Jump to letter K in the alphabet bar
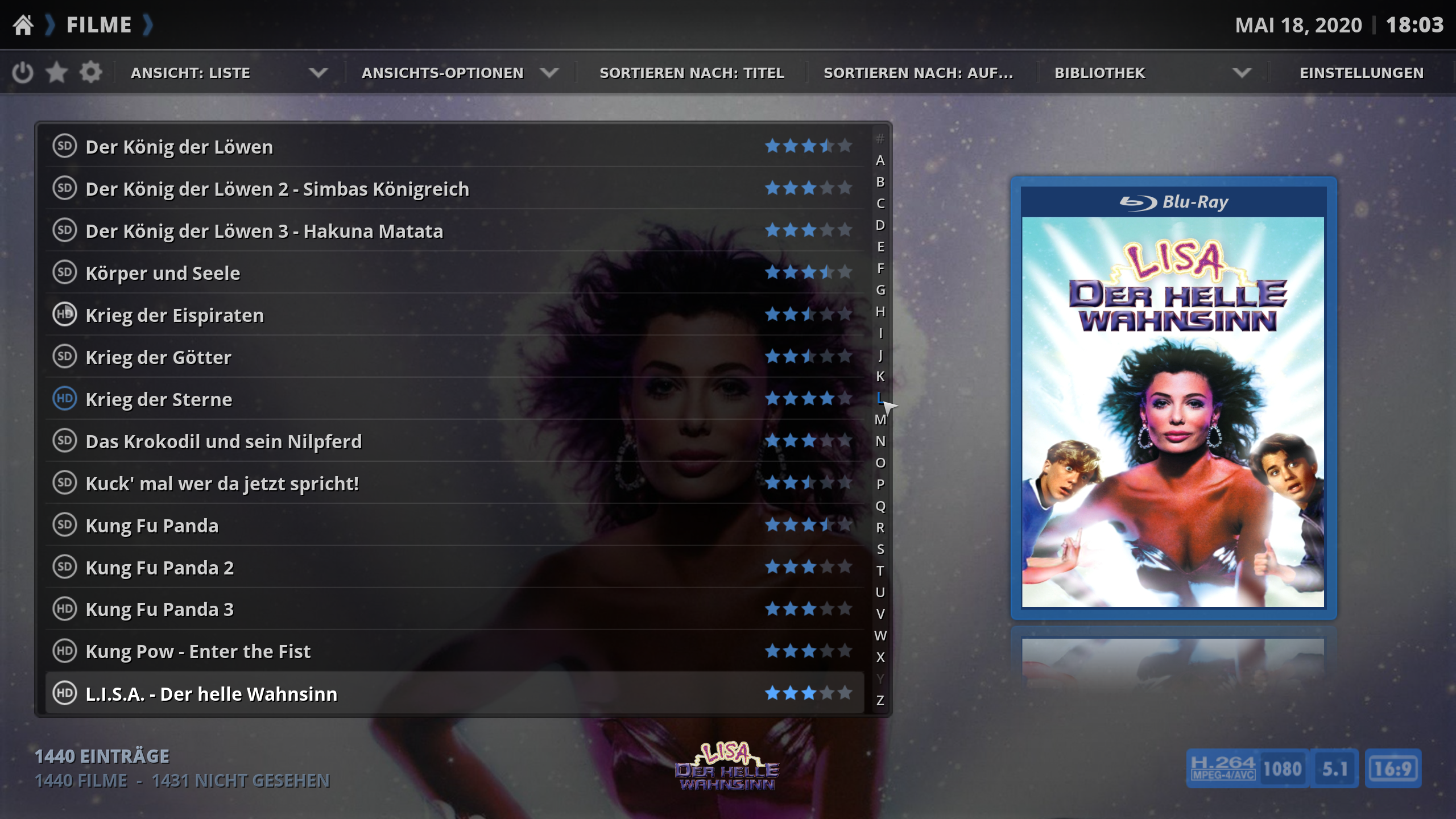This screenshot has height=819, width=1456. tap(880, 377)
